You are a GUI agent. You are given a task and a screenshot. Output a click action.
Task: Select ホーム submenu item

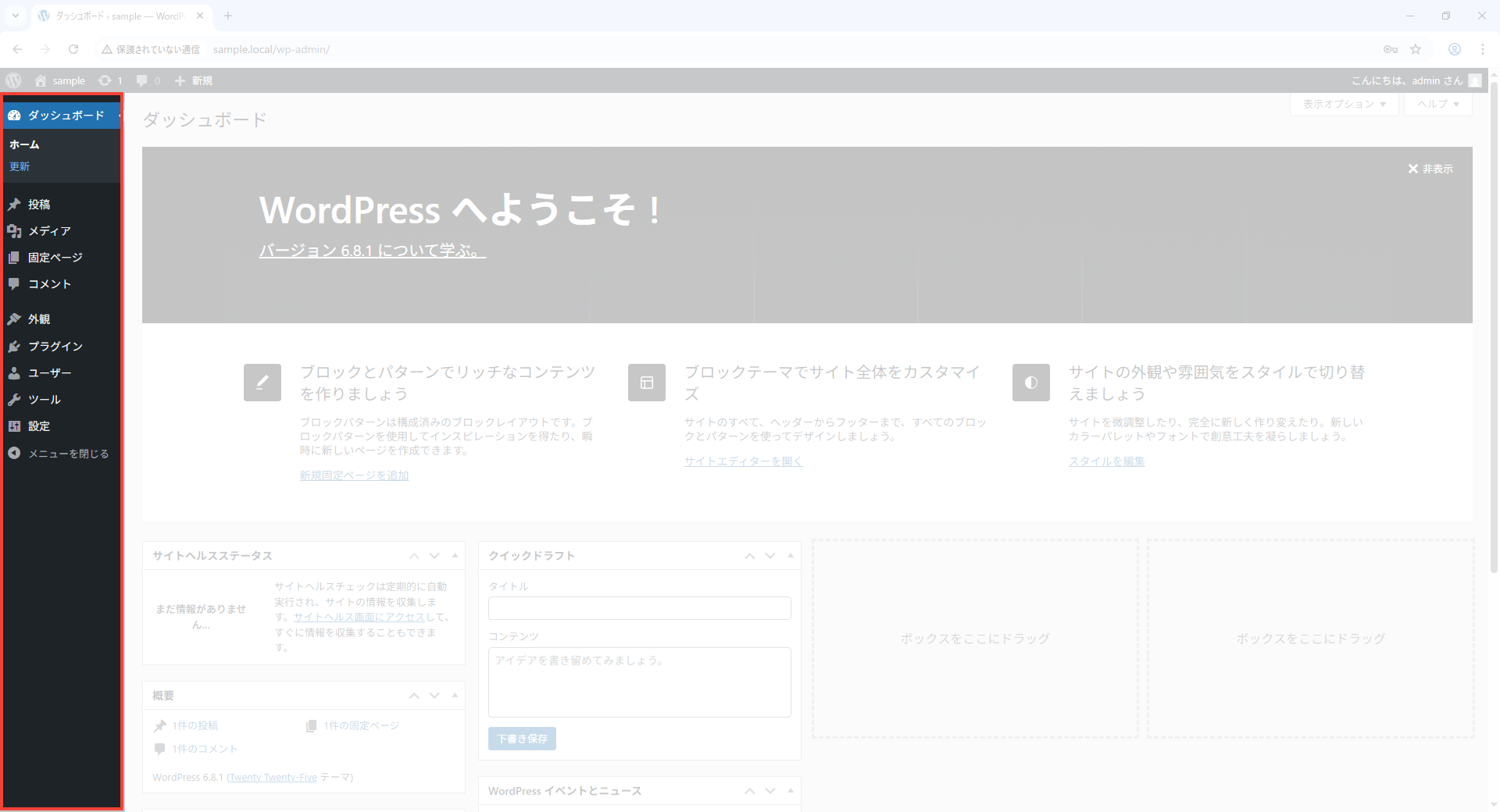tap(24, 144)
